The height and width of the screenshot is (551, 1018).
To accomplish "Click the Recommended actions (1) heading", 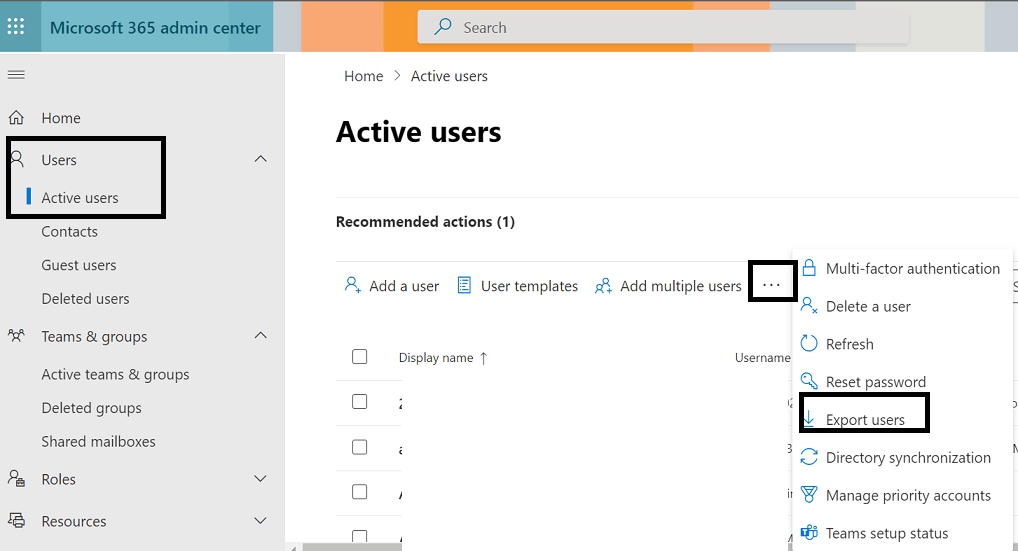I will (425, 221).
